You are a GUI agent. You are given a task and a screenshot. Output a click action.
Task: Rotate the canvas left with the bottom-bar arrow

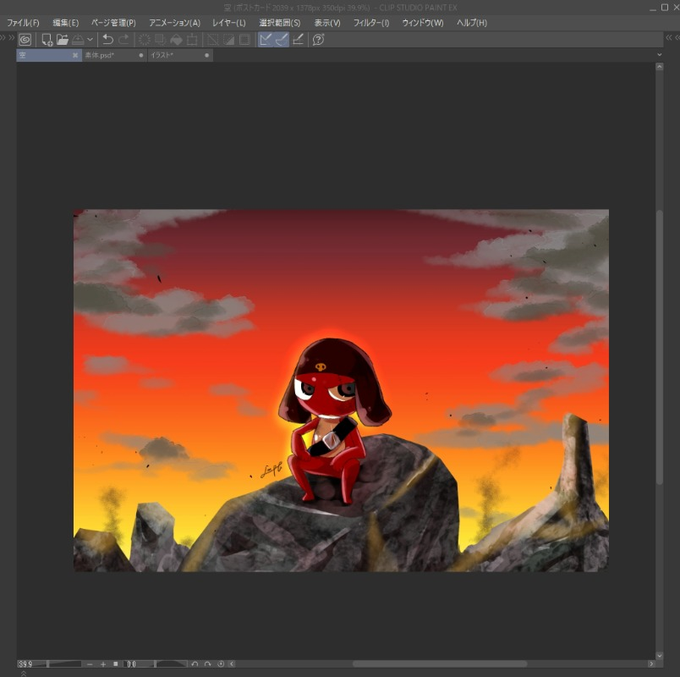pyautogui.click(x=195, y=664)
